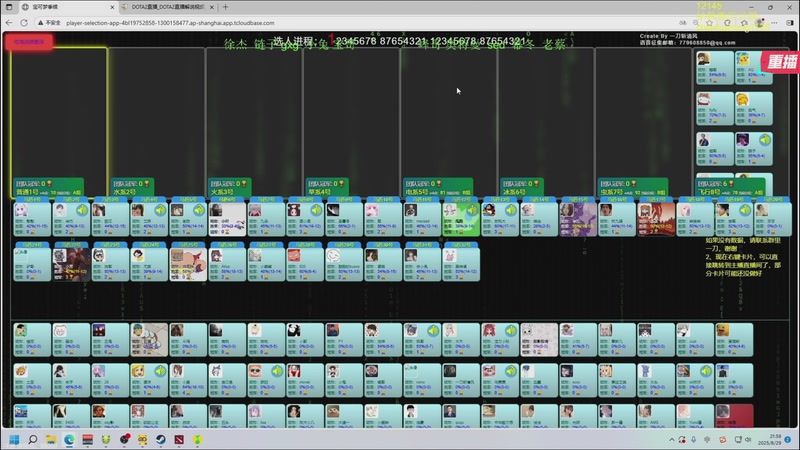Click the trophy icon in 冰系6号 label
This screenshot has height=450, width=800.
click(x=536, y=183)
